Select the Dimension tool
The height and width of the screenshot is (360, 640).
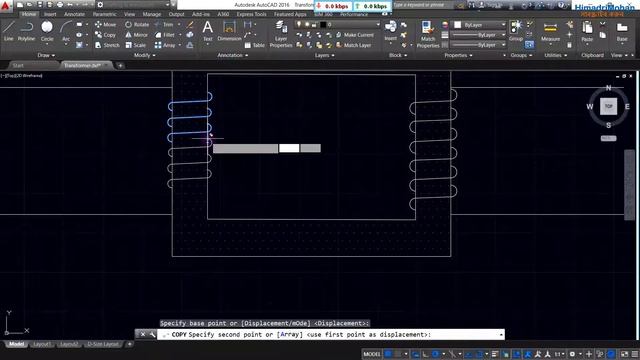pyautogui.click(x=229, y=31)
